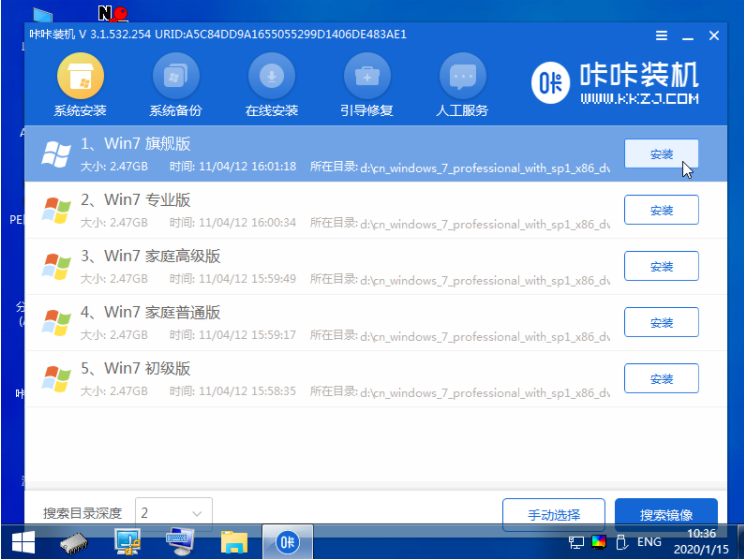Select the '5、Win7 初级版' title
This screenshot has width=744, height=559.
point(135,368)
